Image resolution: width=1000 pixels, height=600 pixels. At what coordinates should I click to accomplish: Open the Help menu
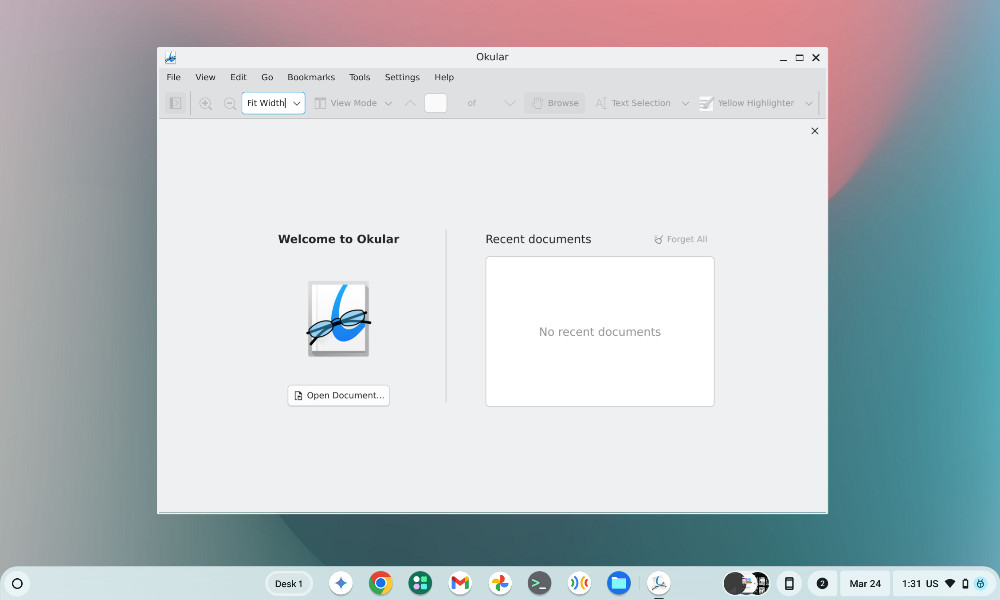(x=445, y=77)
